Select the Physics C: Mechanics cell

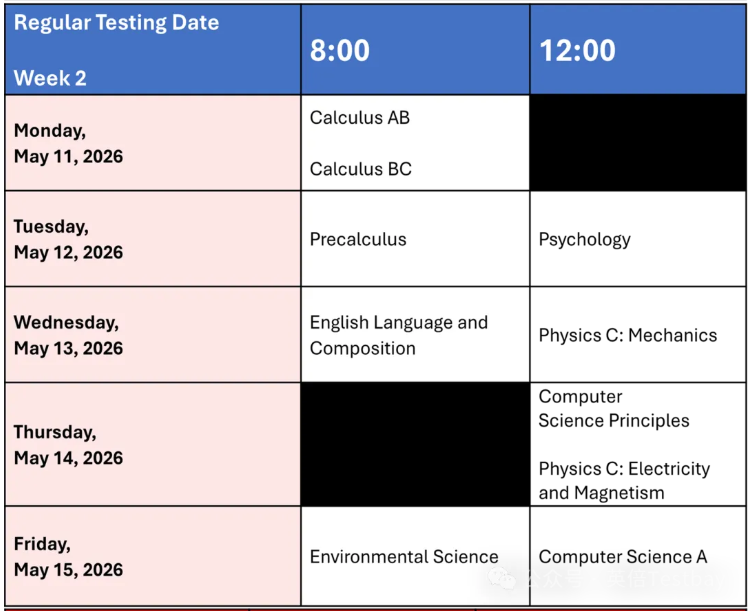coord(628,335)
